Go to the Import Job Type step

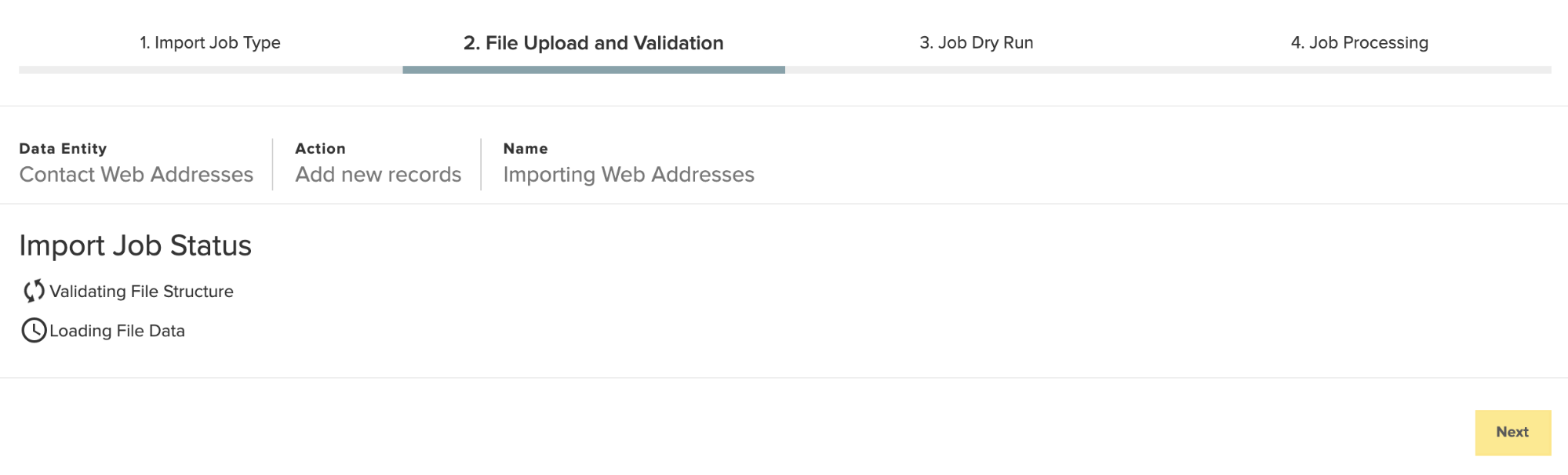(x=210, y=43)
